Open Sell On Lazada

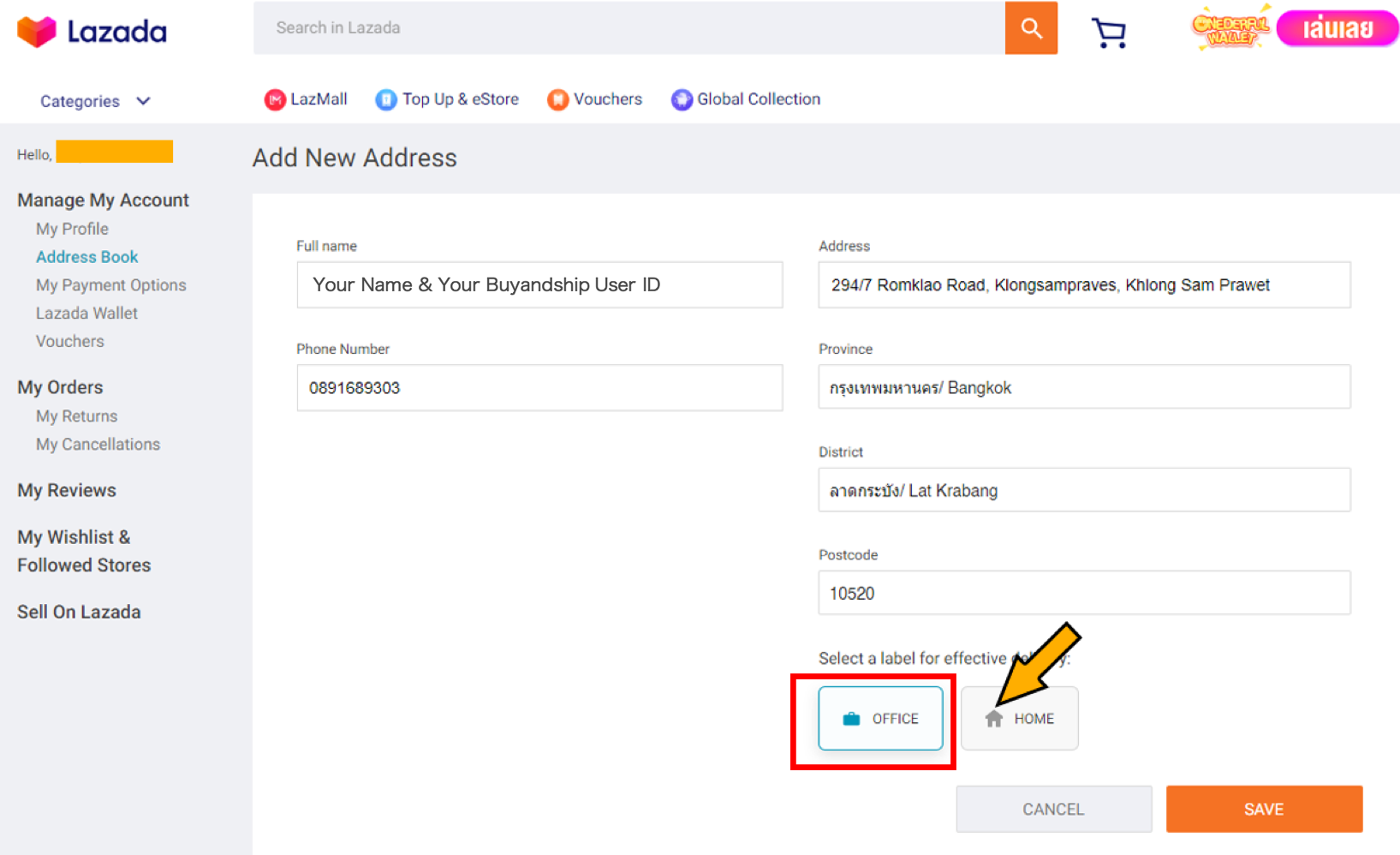coord(79,611)
